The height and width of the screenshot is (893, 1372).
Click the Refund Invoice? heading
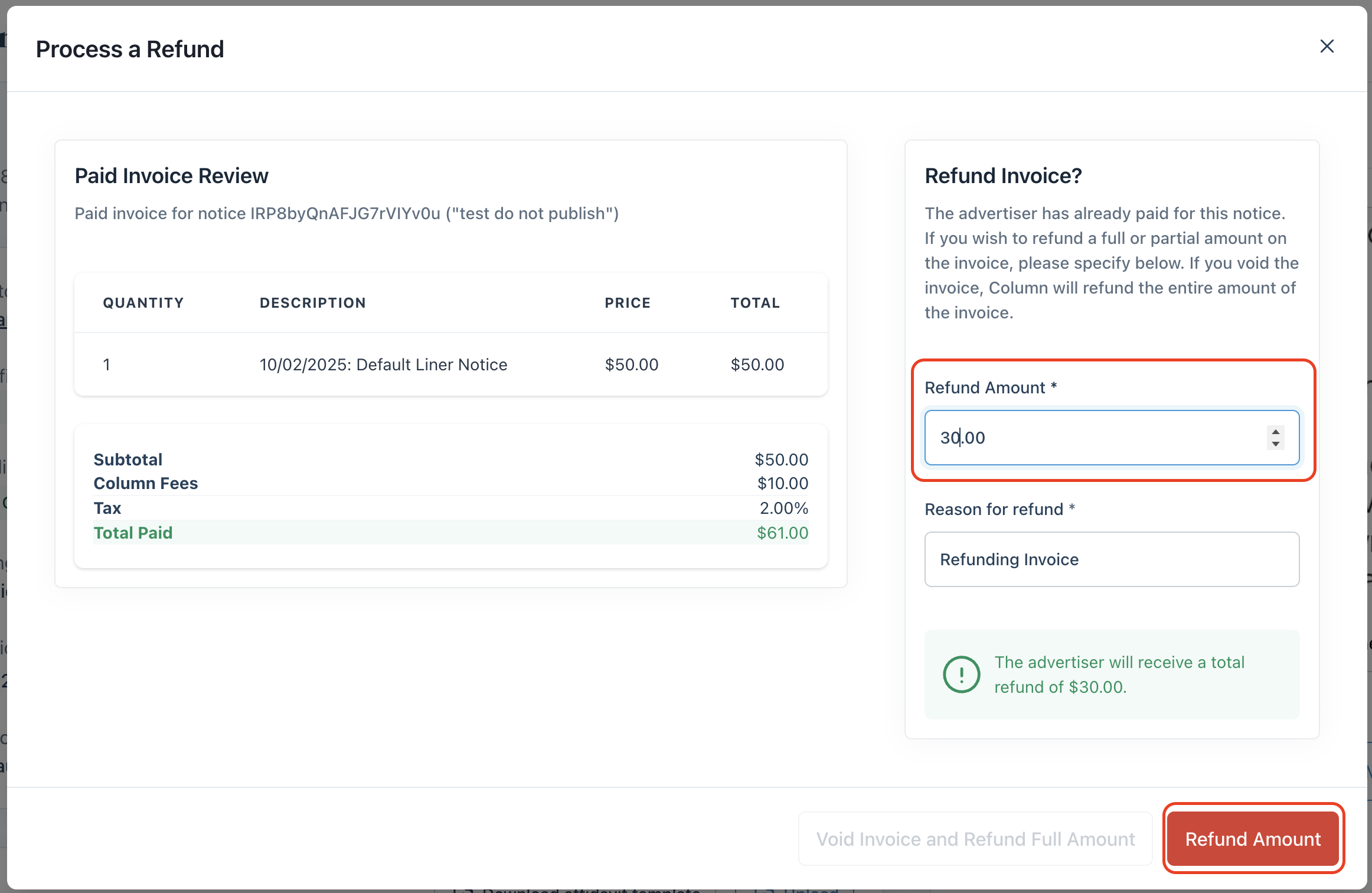click(x=1003, y=176)
